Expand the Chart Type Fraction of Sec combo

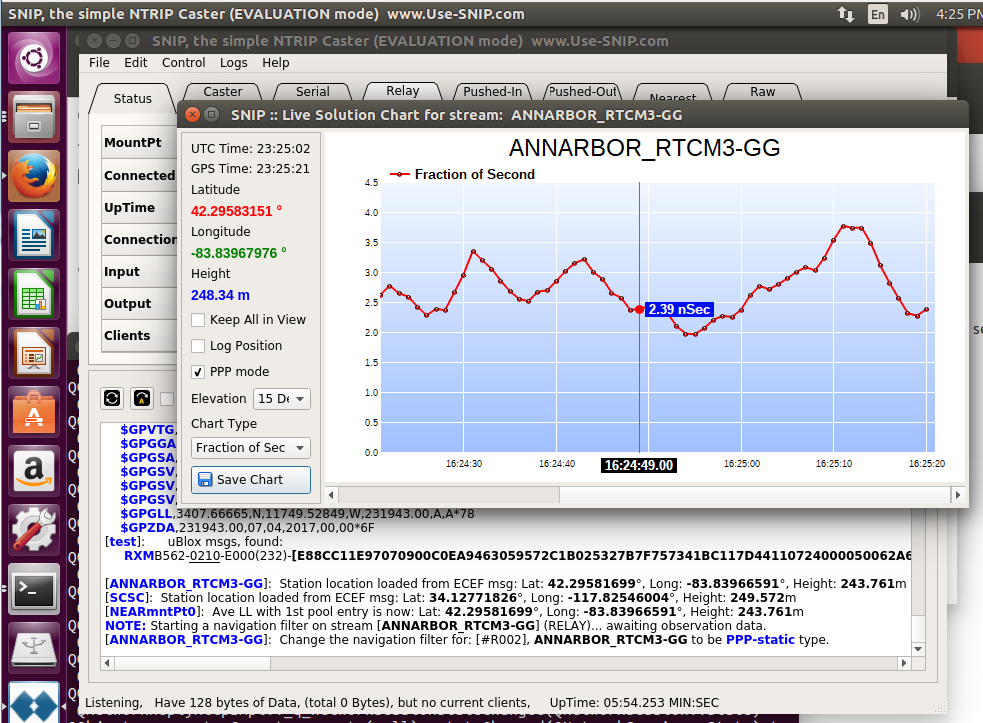[x=251, y=448]
